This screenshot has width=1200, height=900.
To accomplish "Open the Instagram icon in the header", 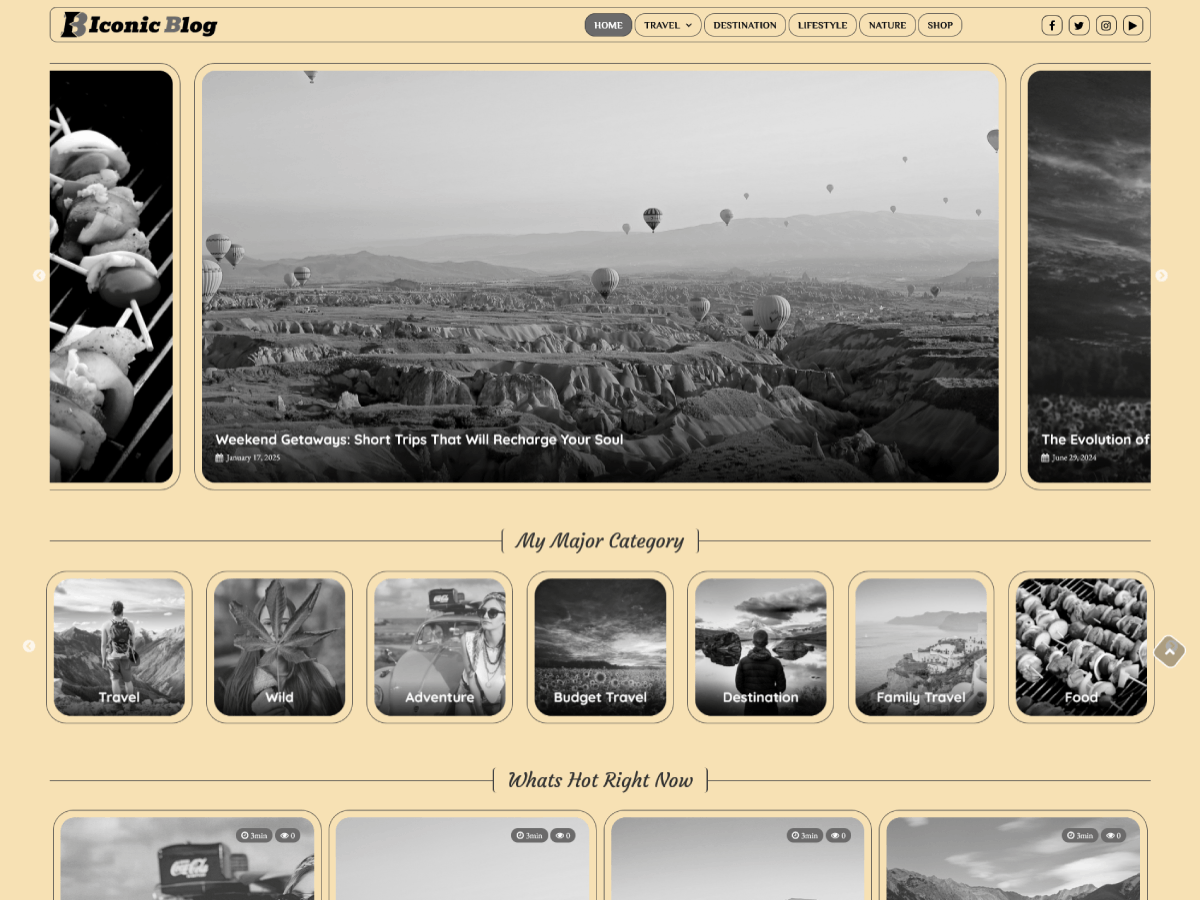I will (1106, 25).
